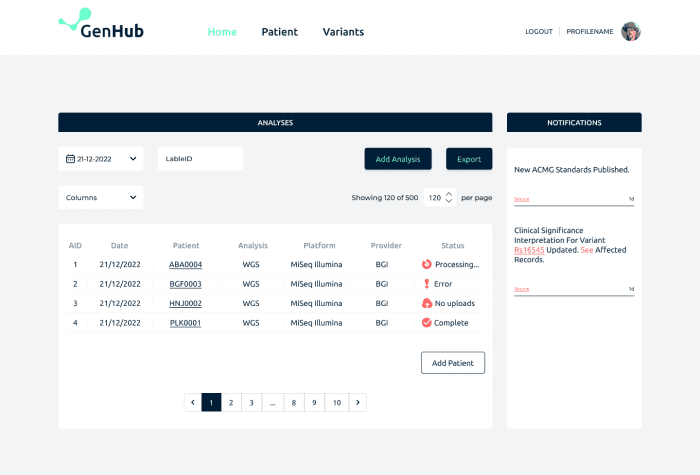Image resolution: width=700 pixels, height=475 pixels.
Task: Click the Complete status text
Action: 451,323
